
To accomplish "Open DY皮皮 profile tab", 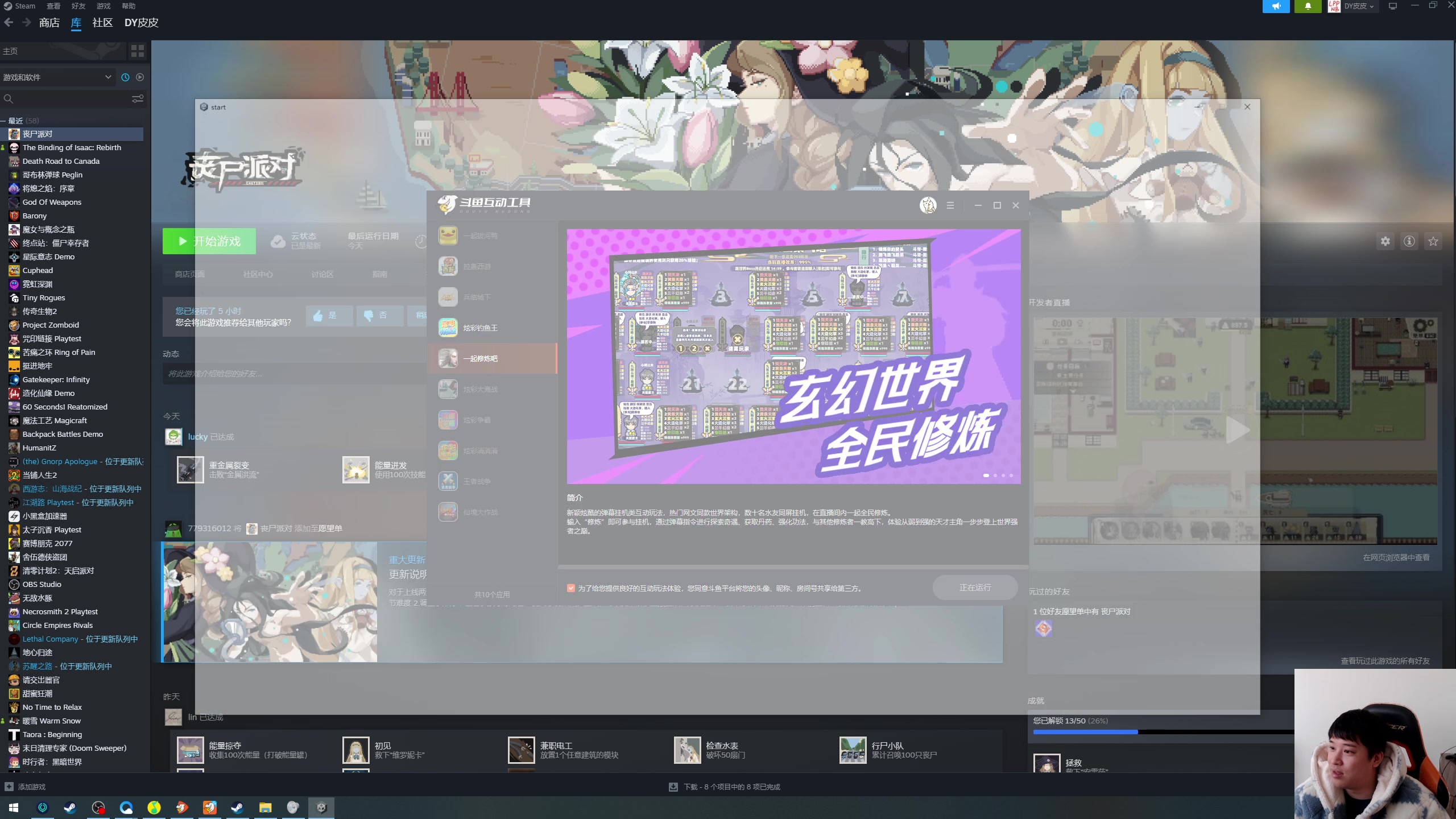I will click(x=142, y=23).
